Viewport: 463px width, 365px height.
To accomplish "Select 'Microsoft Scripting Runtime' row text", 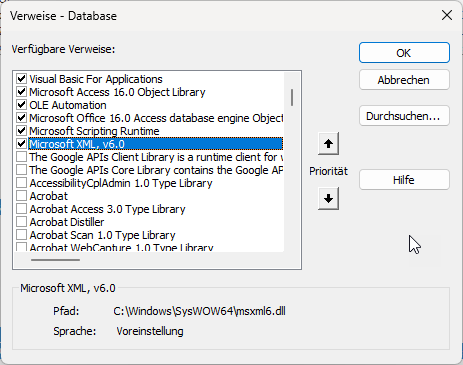I will tap(94, 131).
